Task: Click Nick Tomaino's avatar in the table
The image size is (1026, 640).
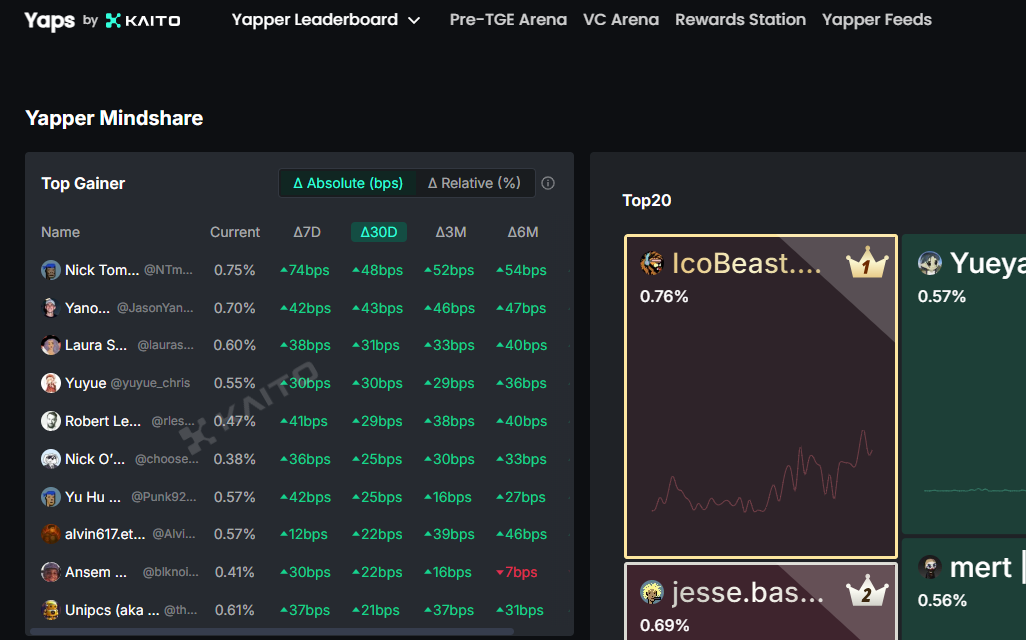Action: (x=51, y=270)
